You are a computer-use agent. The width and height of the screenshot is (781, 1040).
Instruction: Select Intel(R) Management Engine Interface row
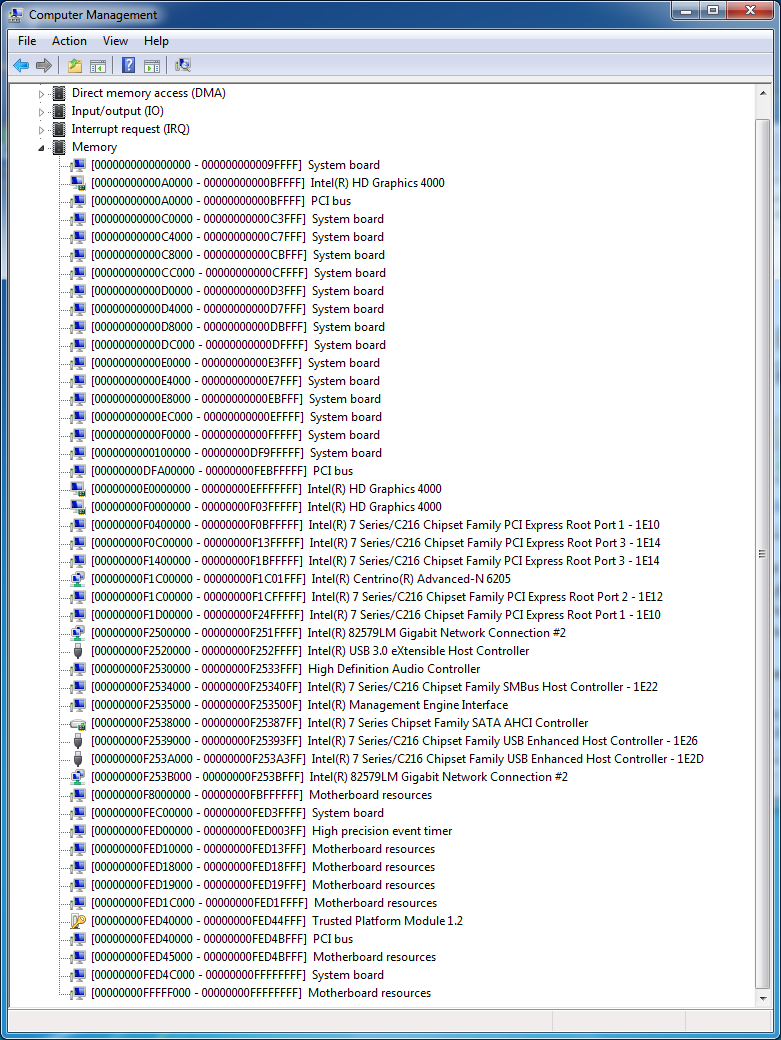click(x=300, y=704)
